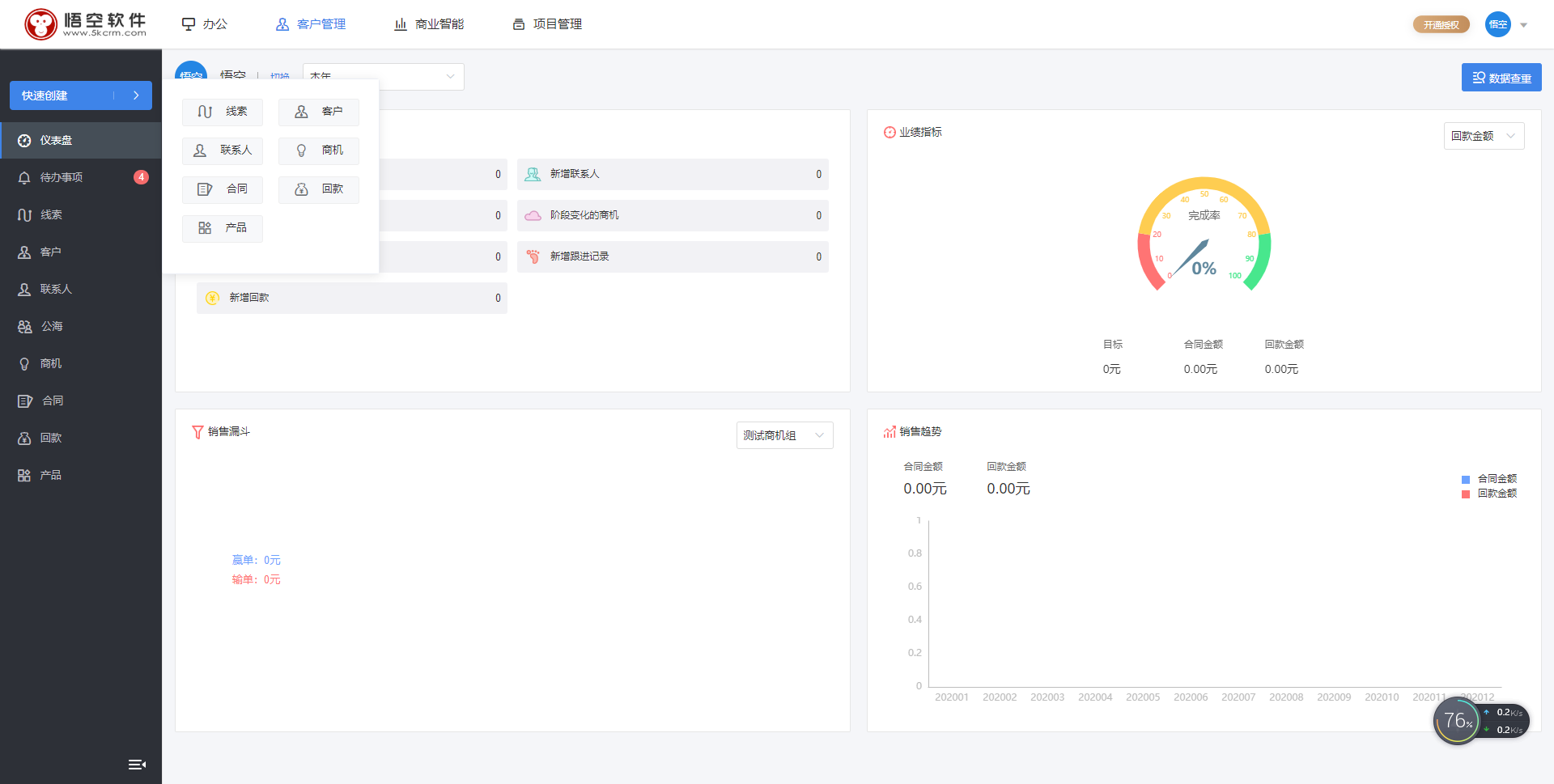Go to 公海 in the sidebar
Viewport: 1554px width, 784px height.
(x=52, y=326)
